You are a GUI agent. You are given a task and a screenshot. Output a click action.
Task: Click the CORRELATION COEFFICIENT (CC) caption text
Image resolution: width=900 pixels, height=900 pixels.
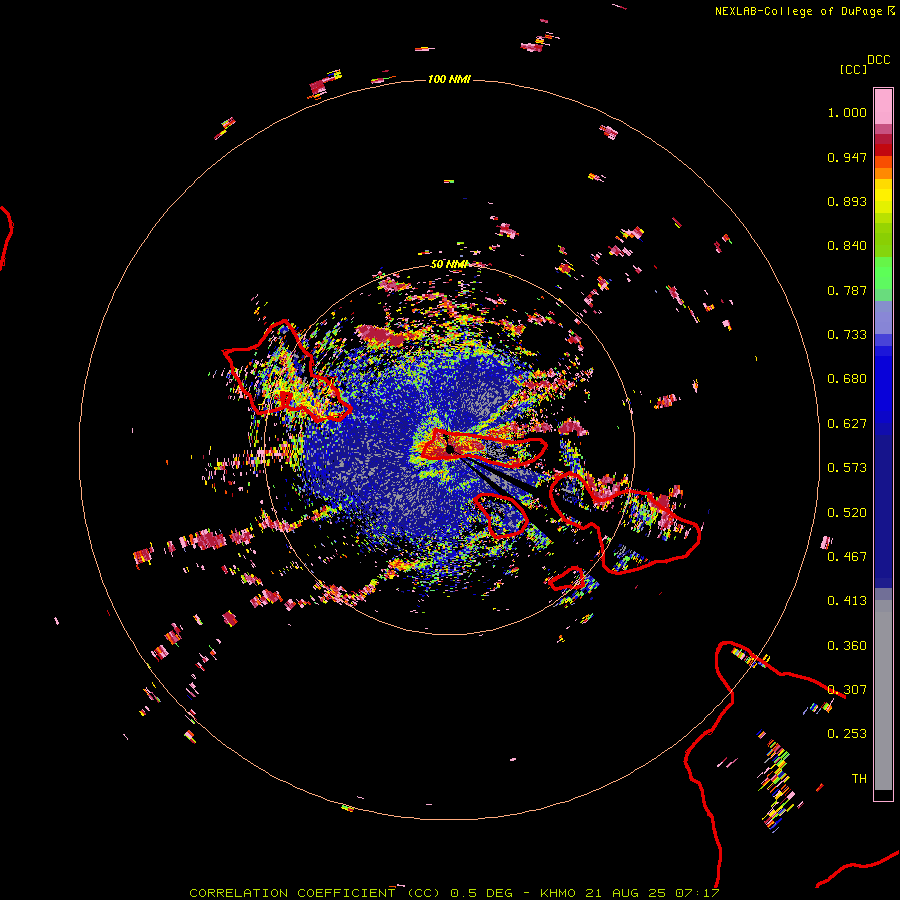(x=315, y=893)
